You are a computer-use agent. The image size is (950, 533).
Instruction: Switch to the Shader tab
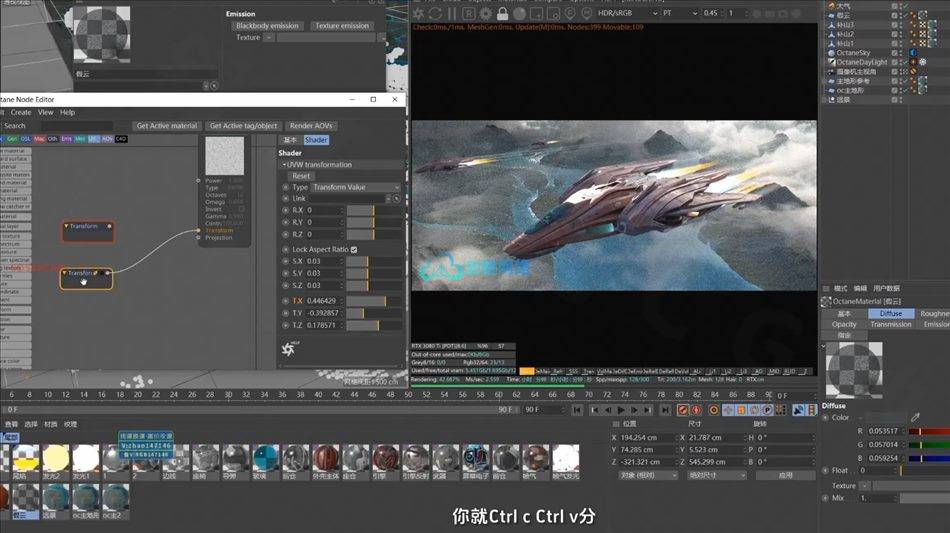[316, 140]
